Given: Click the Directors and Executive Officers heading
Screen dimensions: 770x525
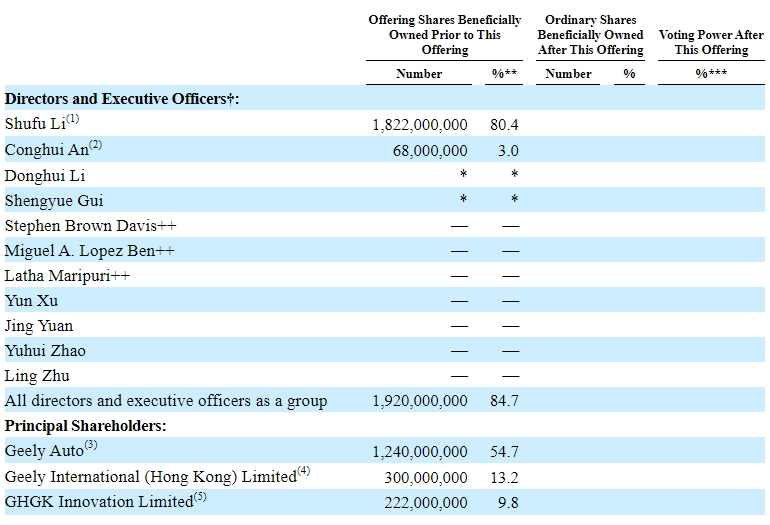Looking at the screenshot, I should click(122, 99).
